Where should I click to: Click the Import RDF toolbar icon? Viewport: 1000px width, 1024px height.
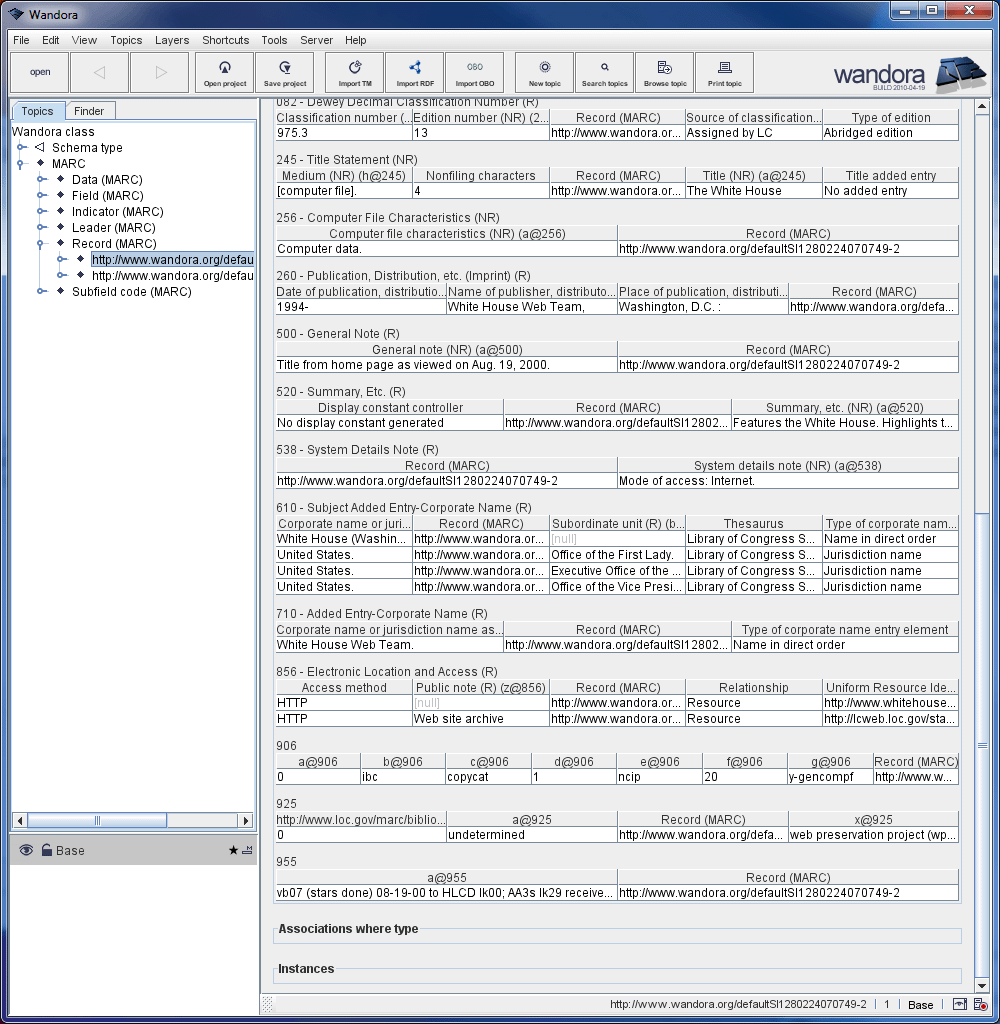pos(414,72)
